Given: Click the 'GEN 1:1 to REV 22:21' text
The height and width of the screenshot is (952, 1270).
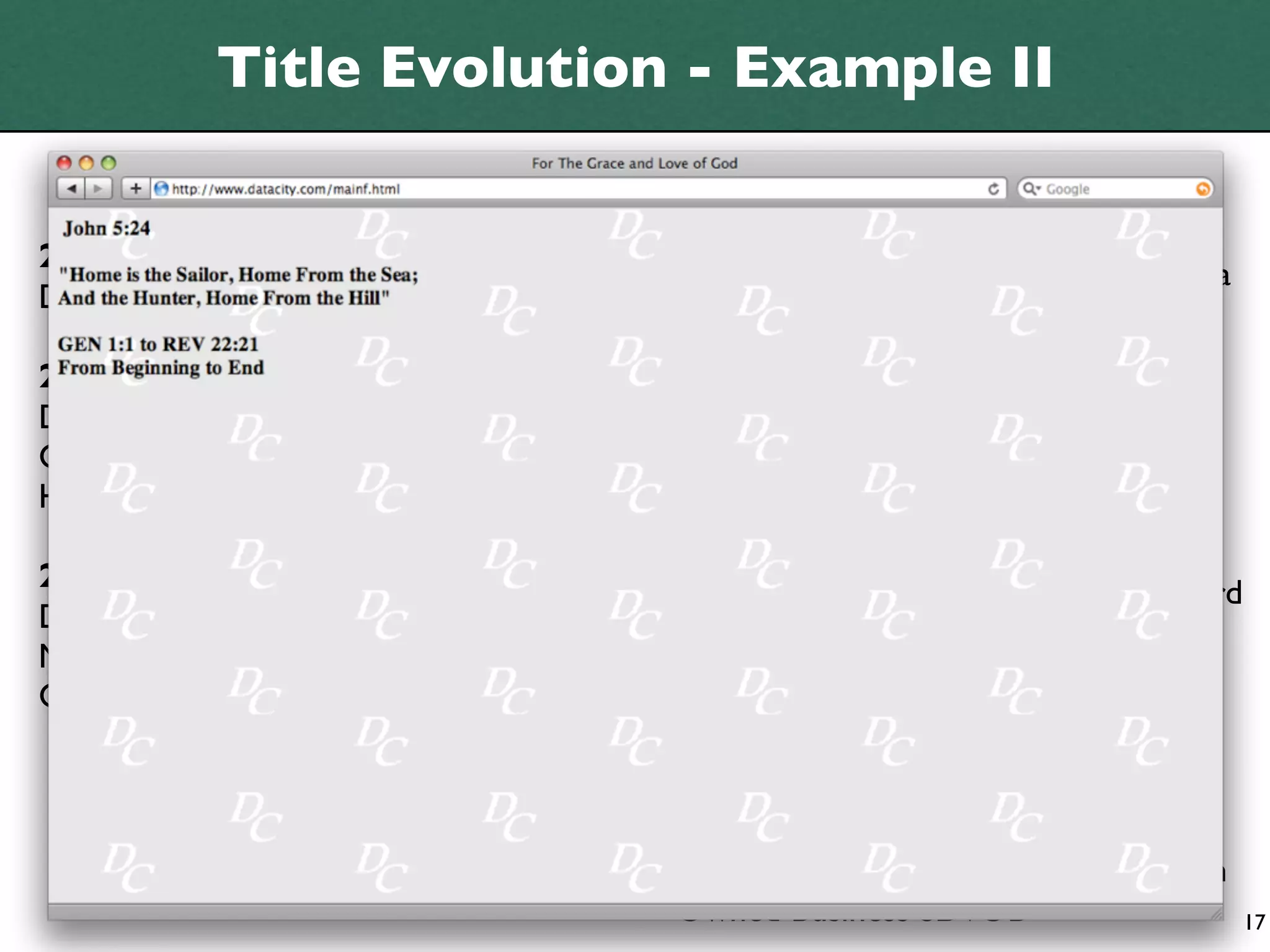Looking at the screenshot, I should pyautogui.click(x=158, y=345).
